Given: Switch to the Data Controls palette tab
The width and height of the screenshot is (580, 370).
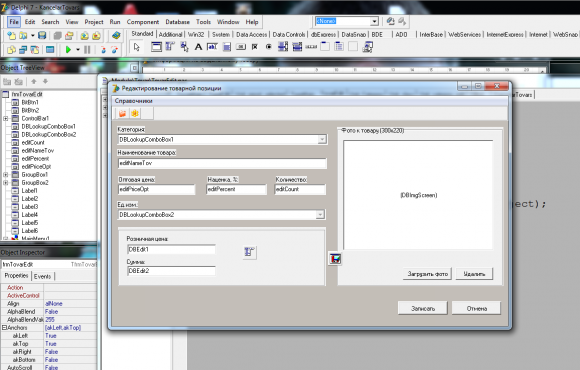Looking at the screenshot, I should coord(289,34).
